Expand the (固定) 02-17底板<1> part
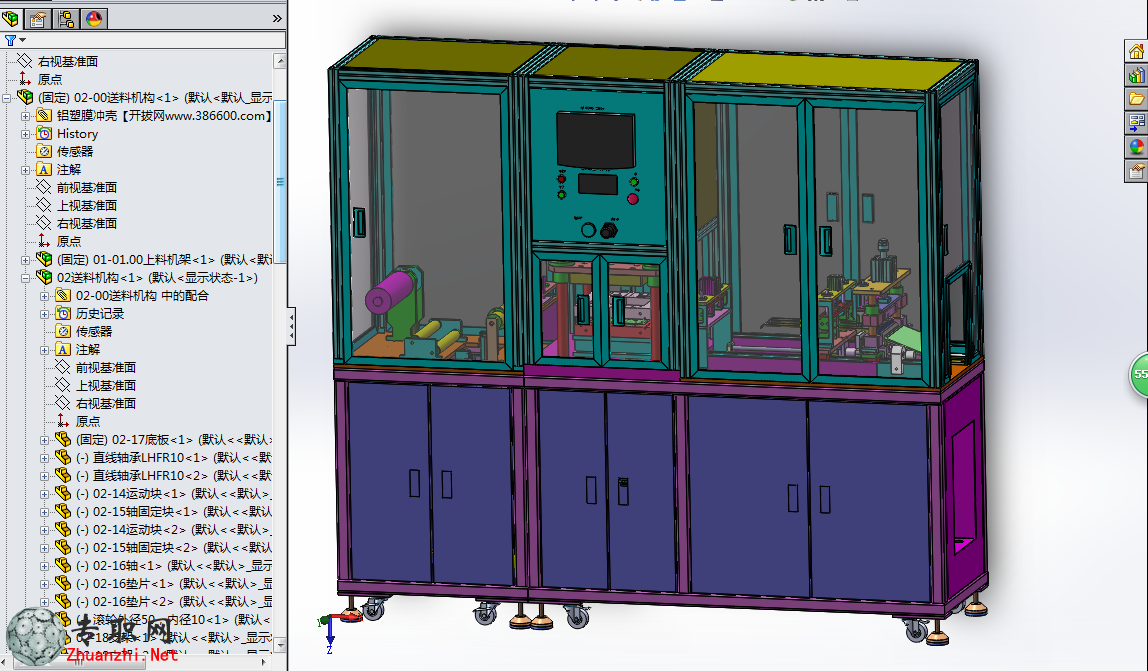Screen dimensions: 1148x671 tap(45, 440)
